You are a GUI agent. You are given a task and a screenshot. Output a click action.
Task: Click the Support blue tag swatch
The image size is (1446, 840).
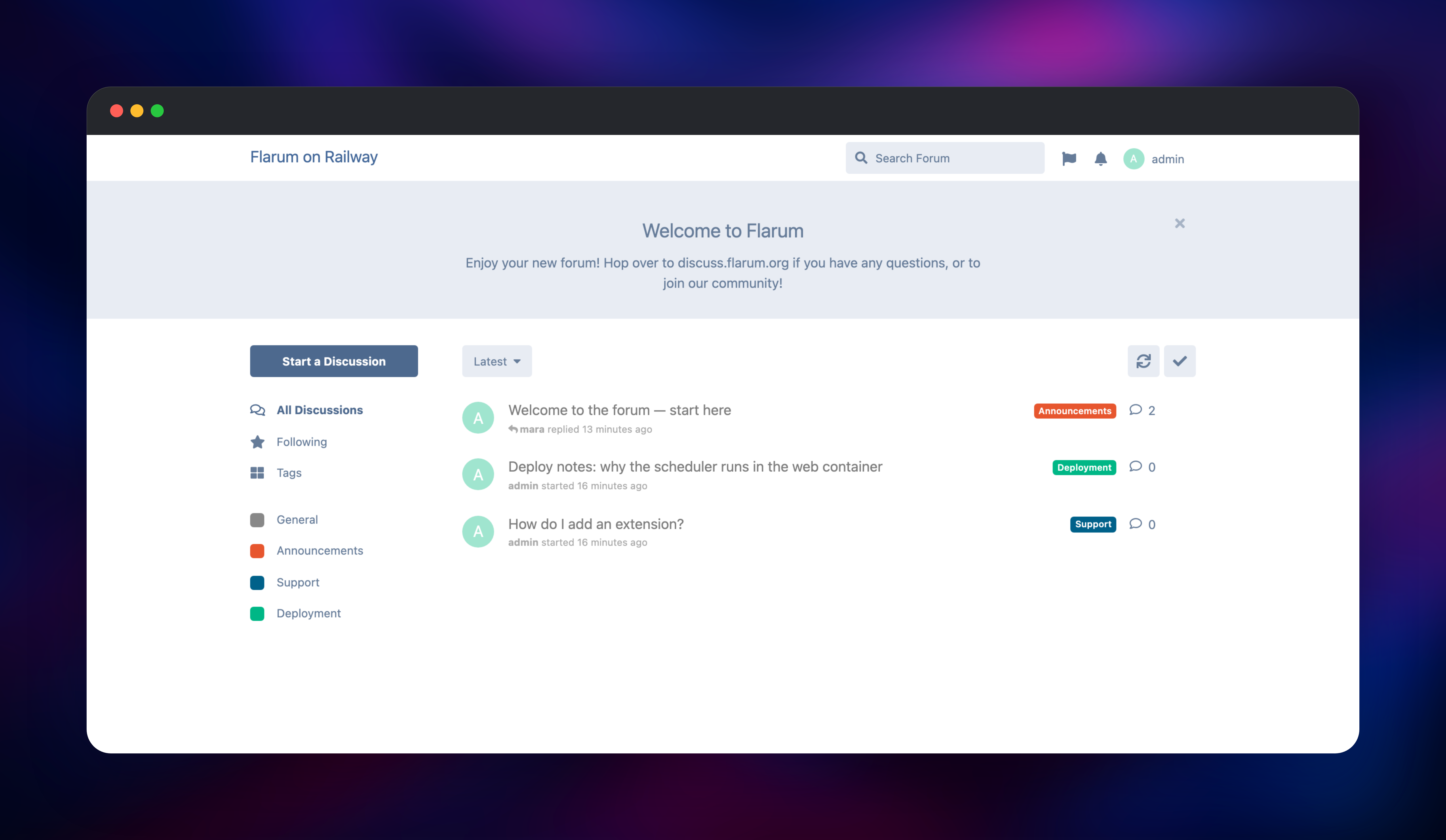257,582
